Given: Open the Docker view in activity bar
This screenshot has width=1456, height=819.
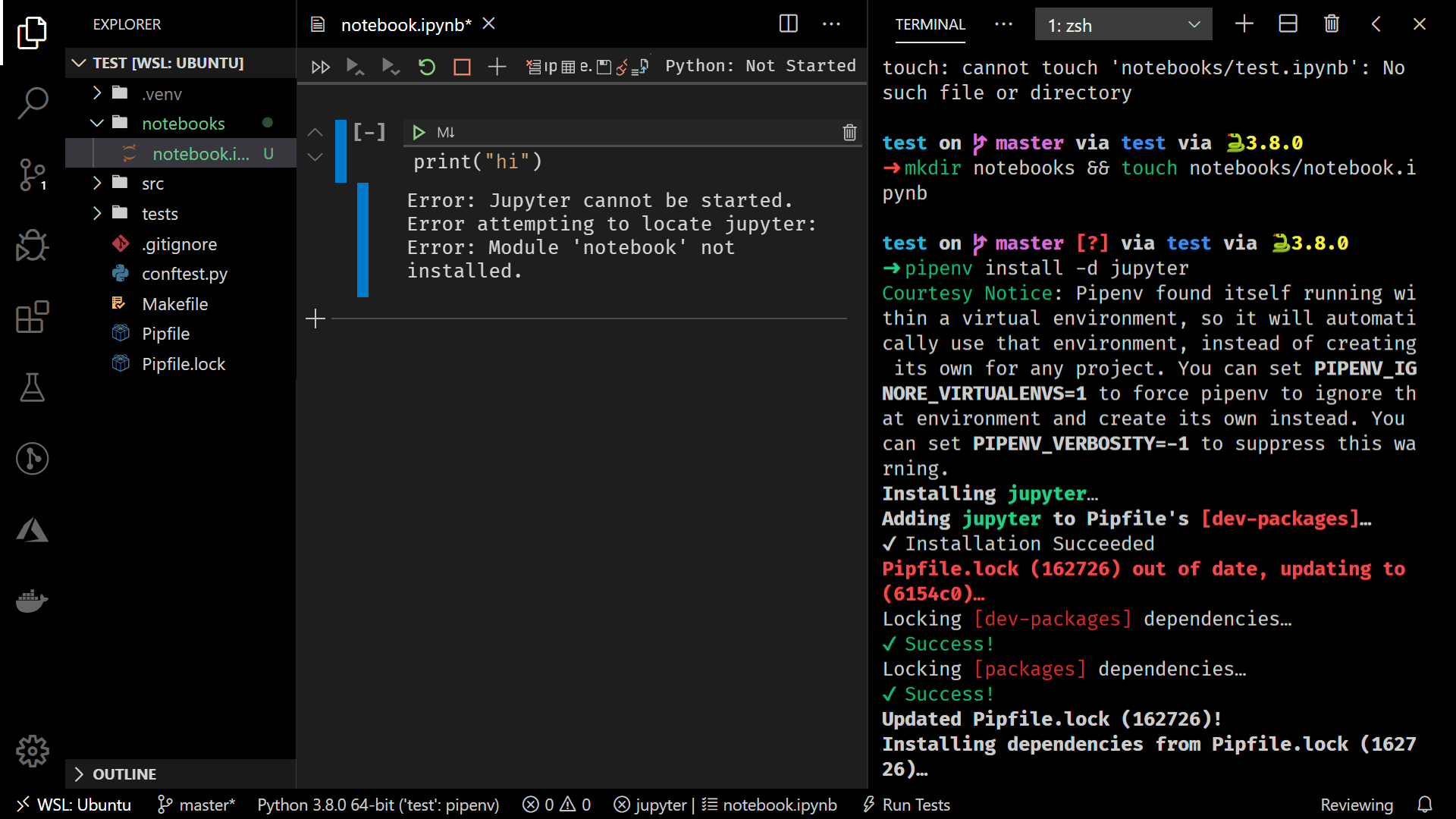Looking at the screenshot, I should coord(32,601).
